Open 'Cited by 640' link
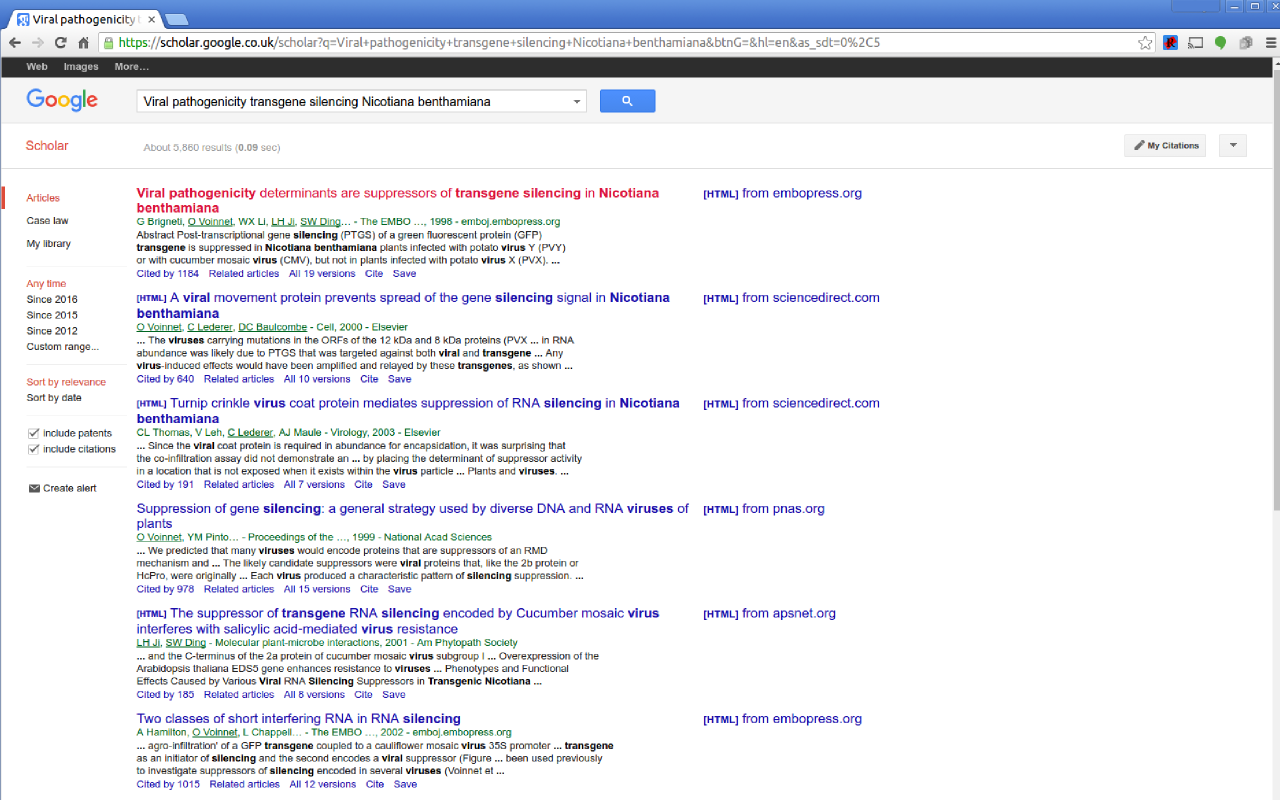The image size is (1280, 800). click(x=165, y=379)
